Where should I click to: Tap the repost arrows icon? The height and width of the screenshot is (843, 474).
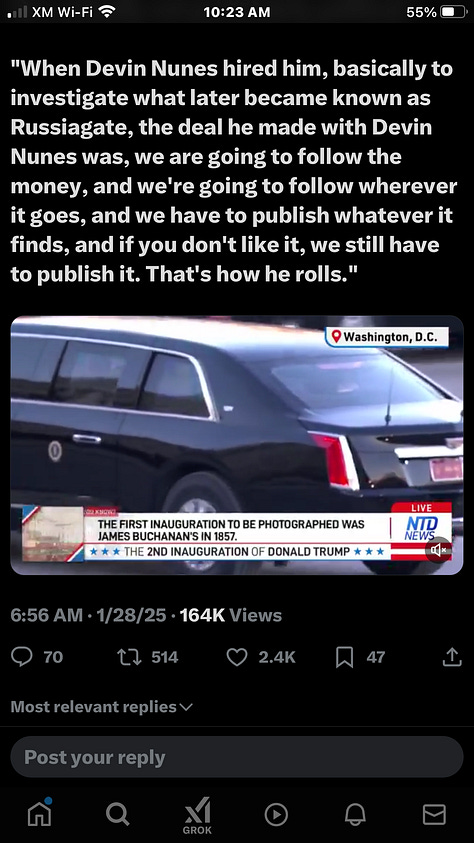tap(129, 657)
